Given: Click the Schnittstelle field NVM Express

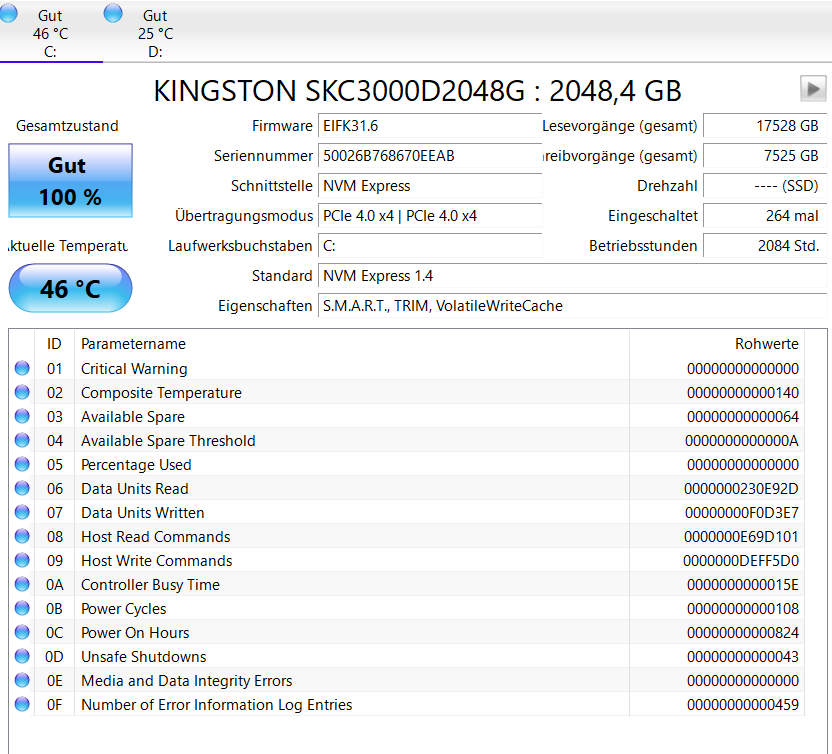Looking at the screenshot, I should click(430, 186).
